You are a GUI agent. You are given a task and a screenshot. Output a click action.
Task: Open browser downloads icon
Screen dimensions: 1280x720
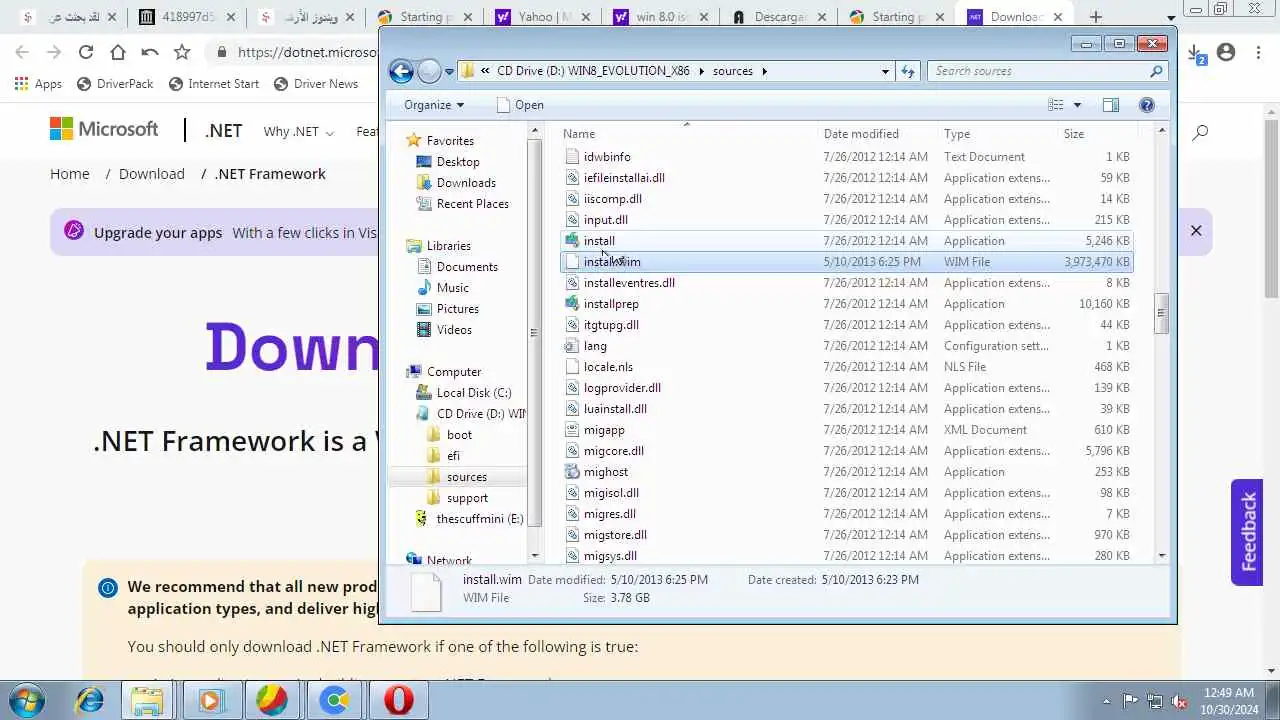[x=1198, y=53]
